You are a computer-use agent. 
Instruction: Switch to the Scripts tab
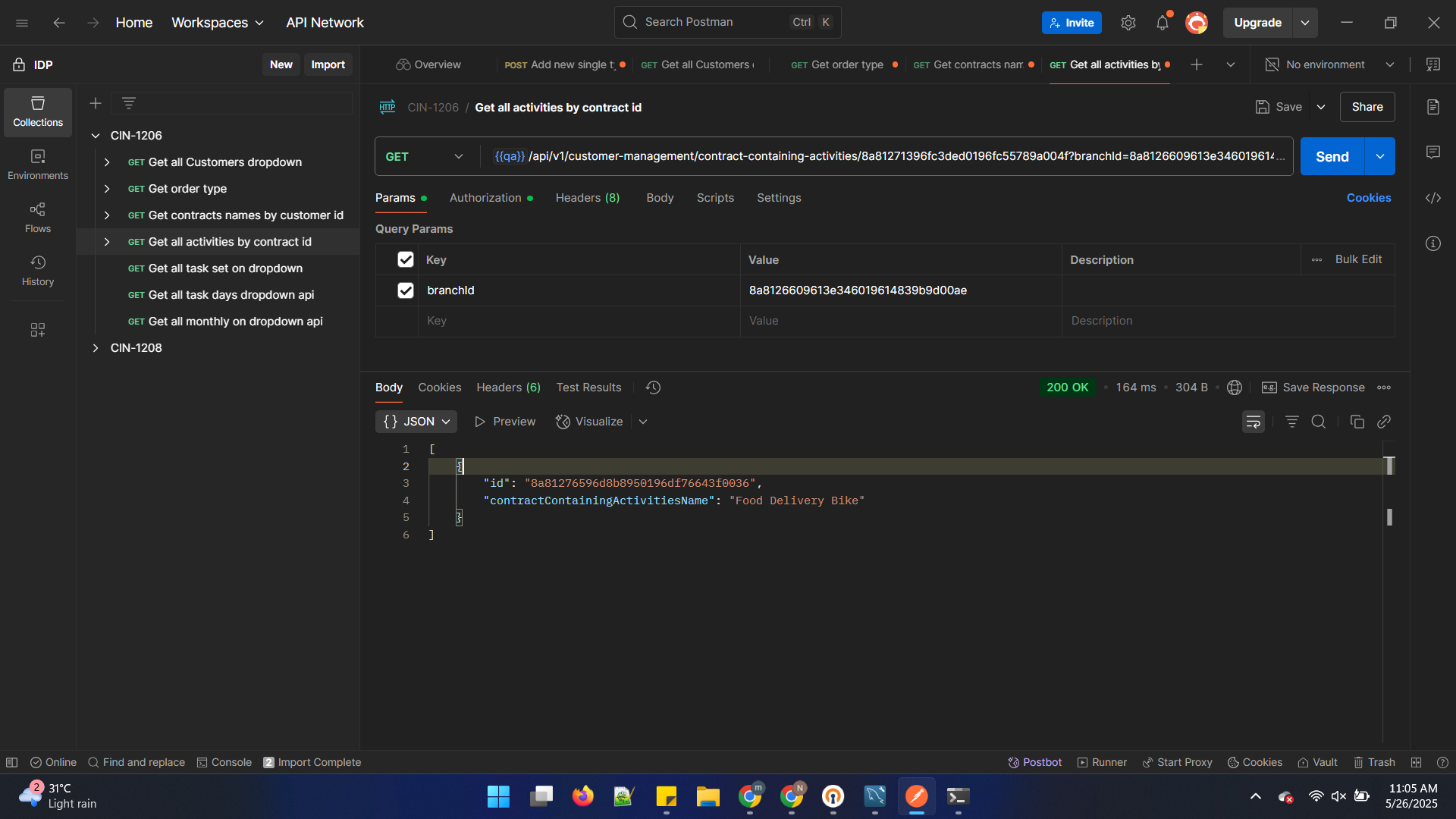pyautogui.click(x=715, y=198)
